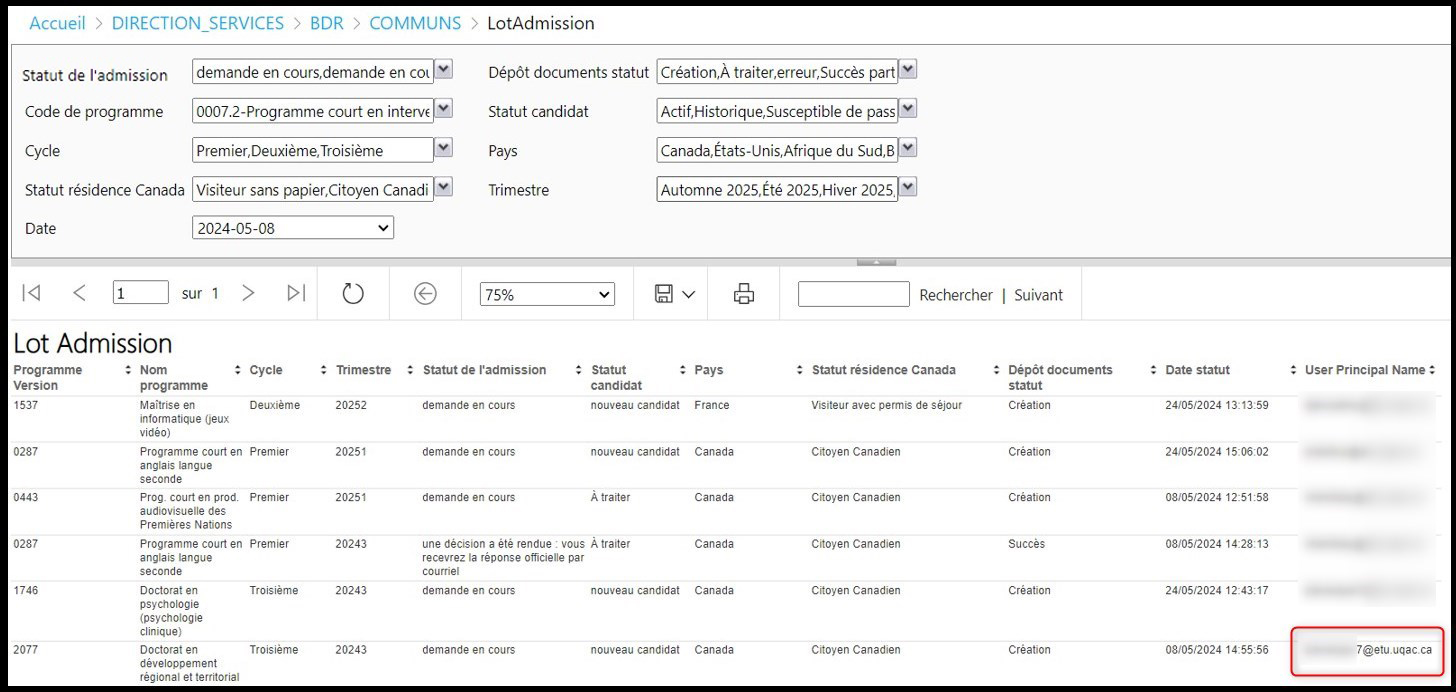1456x692 pixels.
Task: Click the search text field
Action: 853,294
